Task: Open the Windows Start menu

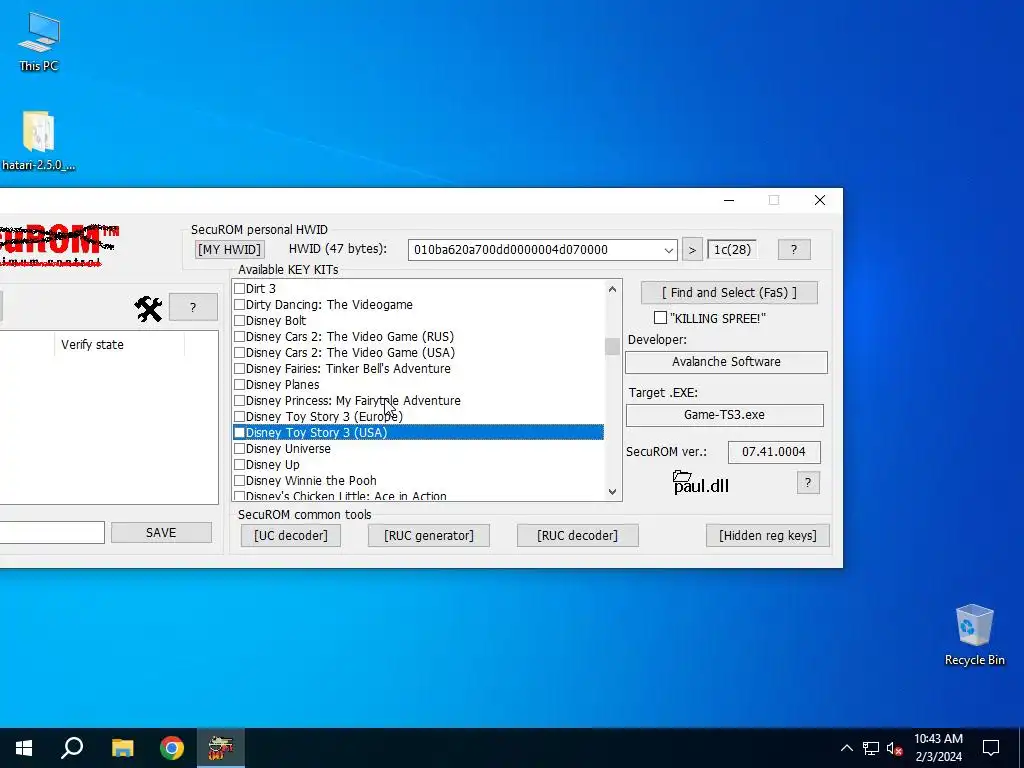Action: point(24,748)
